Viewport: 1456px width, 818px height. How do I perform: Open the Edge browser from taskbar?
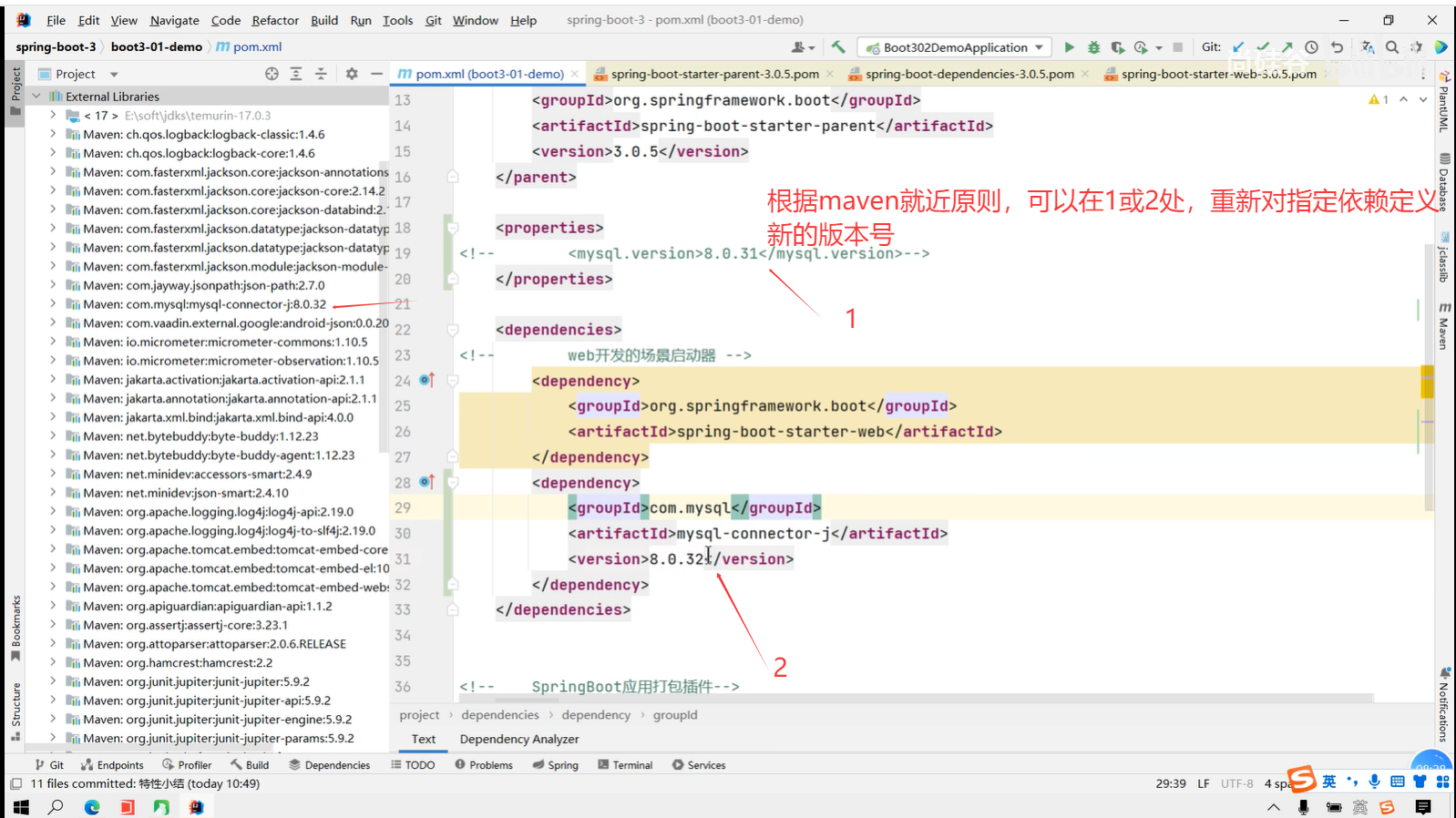pos(92,807)
